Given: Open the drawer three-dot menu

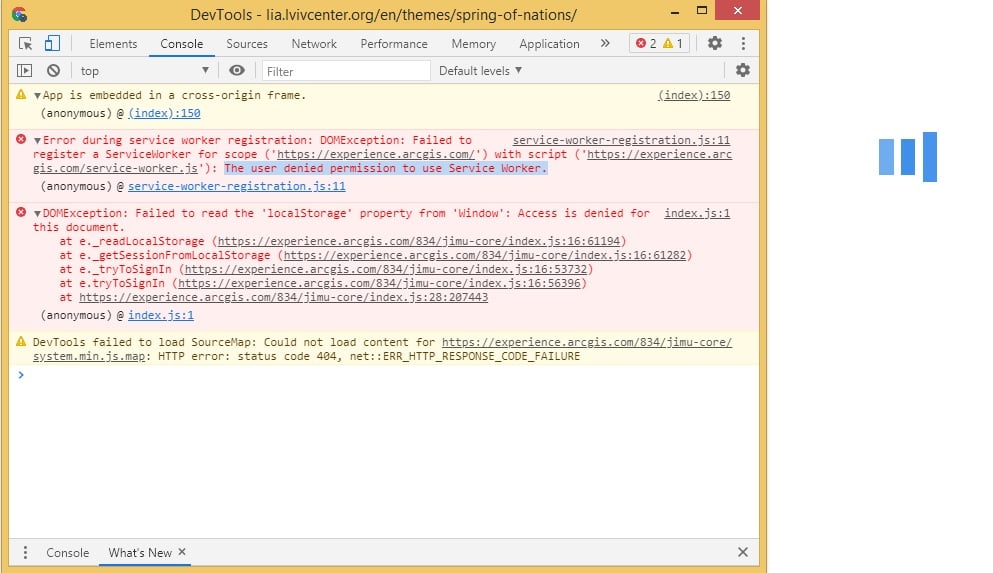Looking at the screenshot, I should click(x=25, y=553).
